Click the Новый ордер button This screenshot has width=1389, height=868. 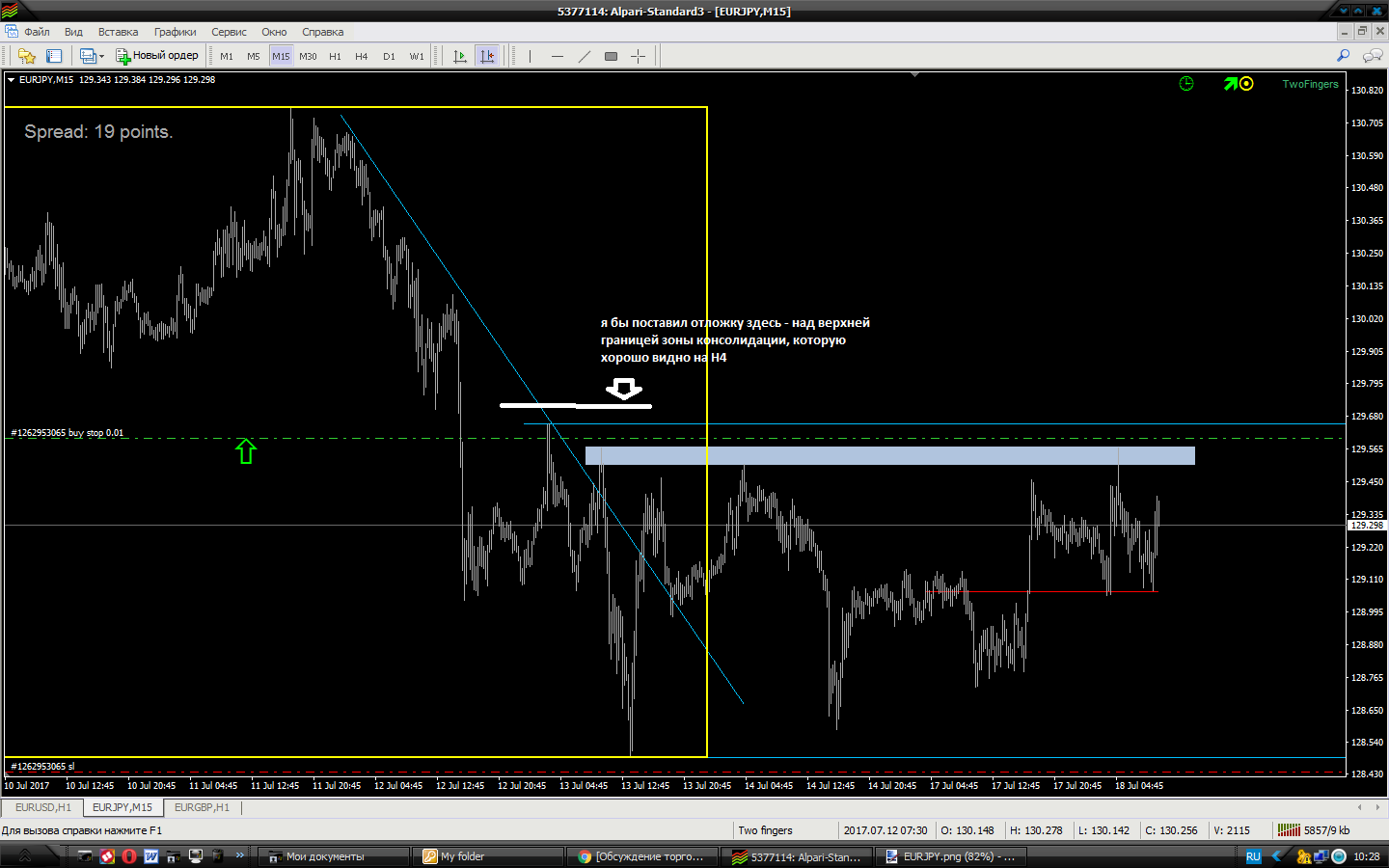point(157,56)
